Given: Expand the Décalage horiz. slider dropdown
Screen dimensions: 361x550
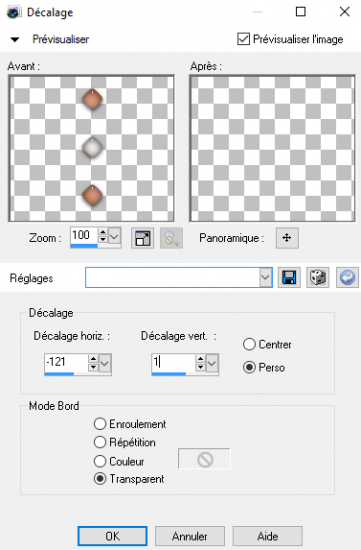Looking at the screenshot, I should click(x=105, y=363).
